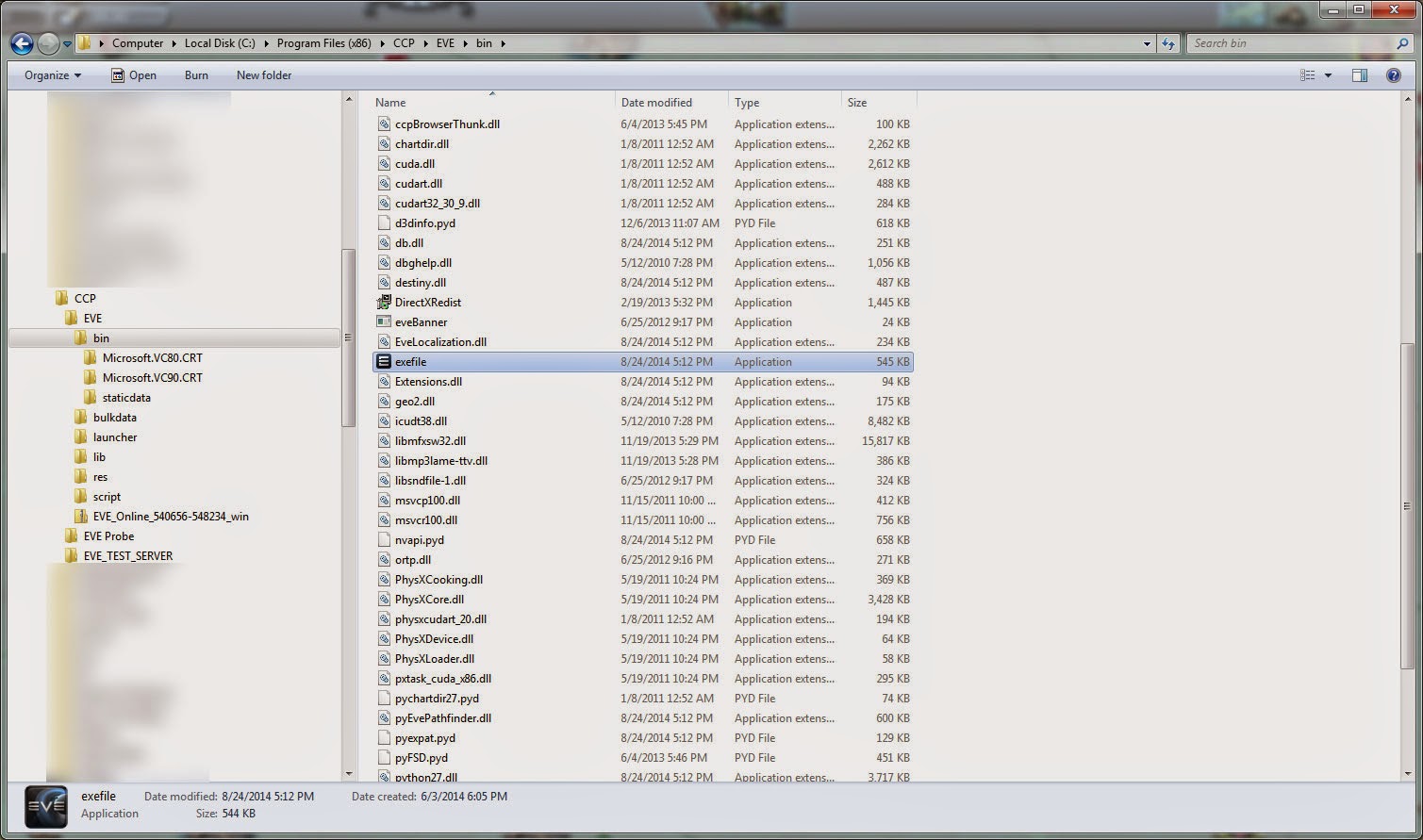Screen dimensions: 1423x840
Task: Click the destiny.dll file icon
Action: click(384, 283)
